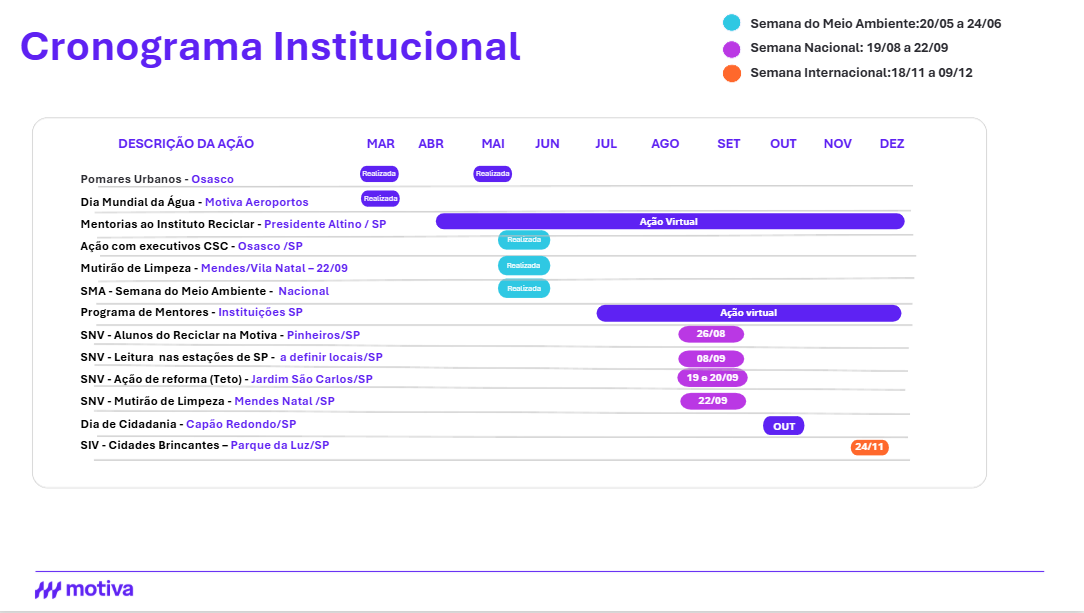Image resolution: width=1084 pixels, height=613 pixels.
Task: Click legend text 'Semana do Meio Ambiente:20/05 a 24/06'
Action: click(875, 23)
